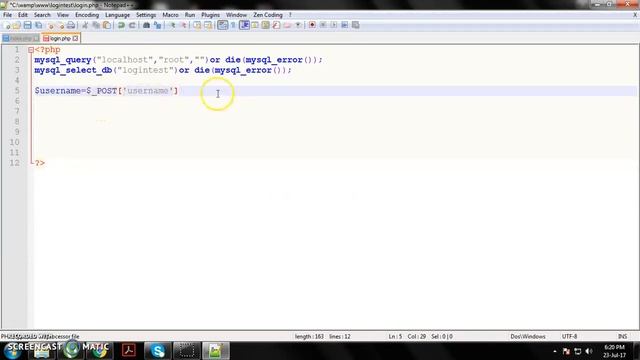This screenshot has width=640, height=360.
Task: Click the UTF-8 encoding status field
Action: click(x=569, y=336)
